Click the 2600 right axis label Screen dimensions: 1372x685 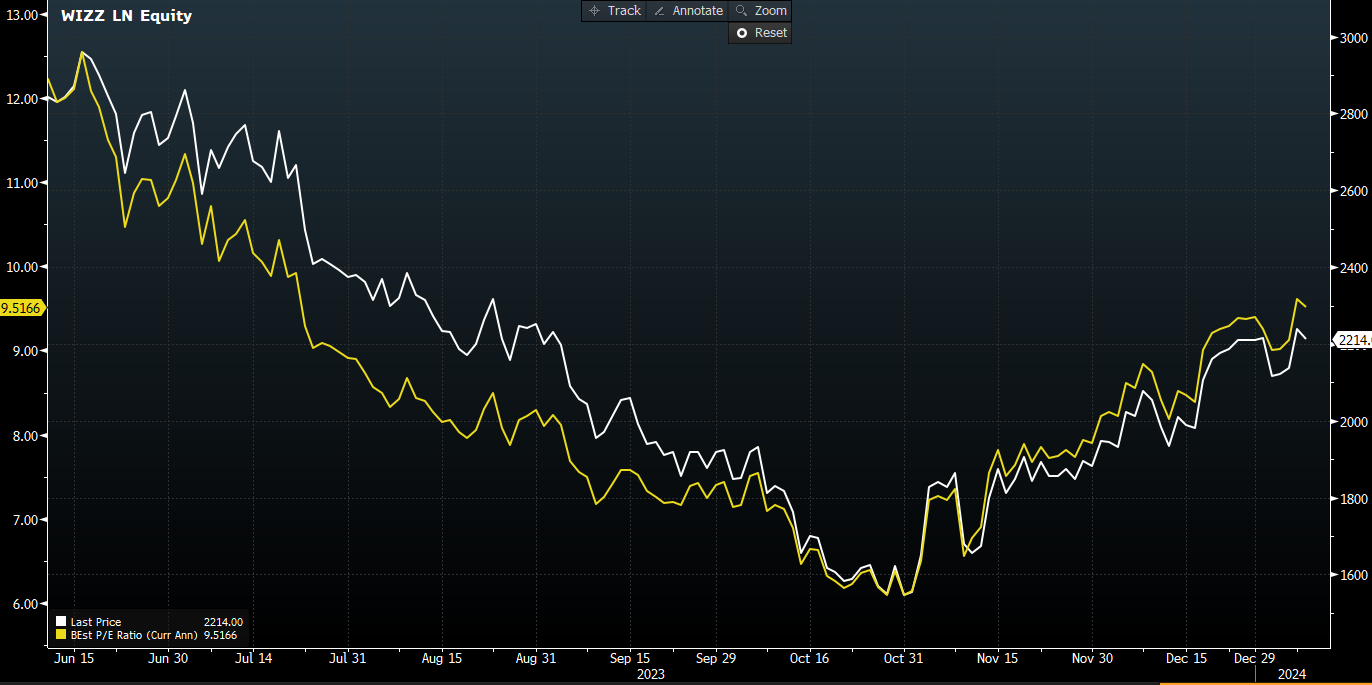(x=1353, y=191)
